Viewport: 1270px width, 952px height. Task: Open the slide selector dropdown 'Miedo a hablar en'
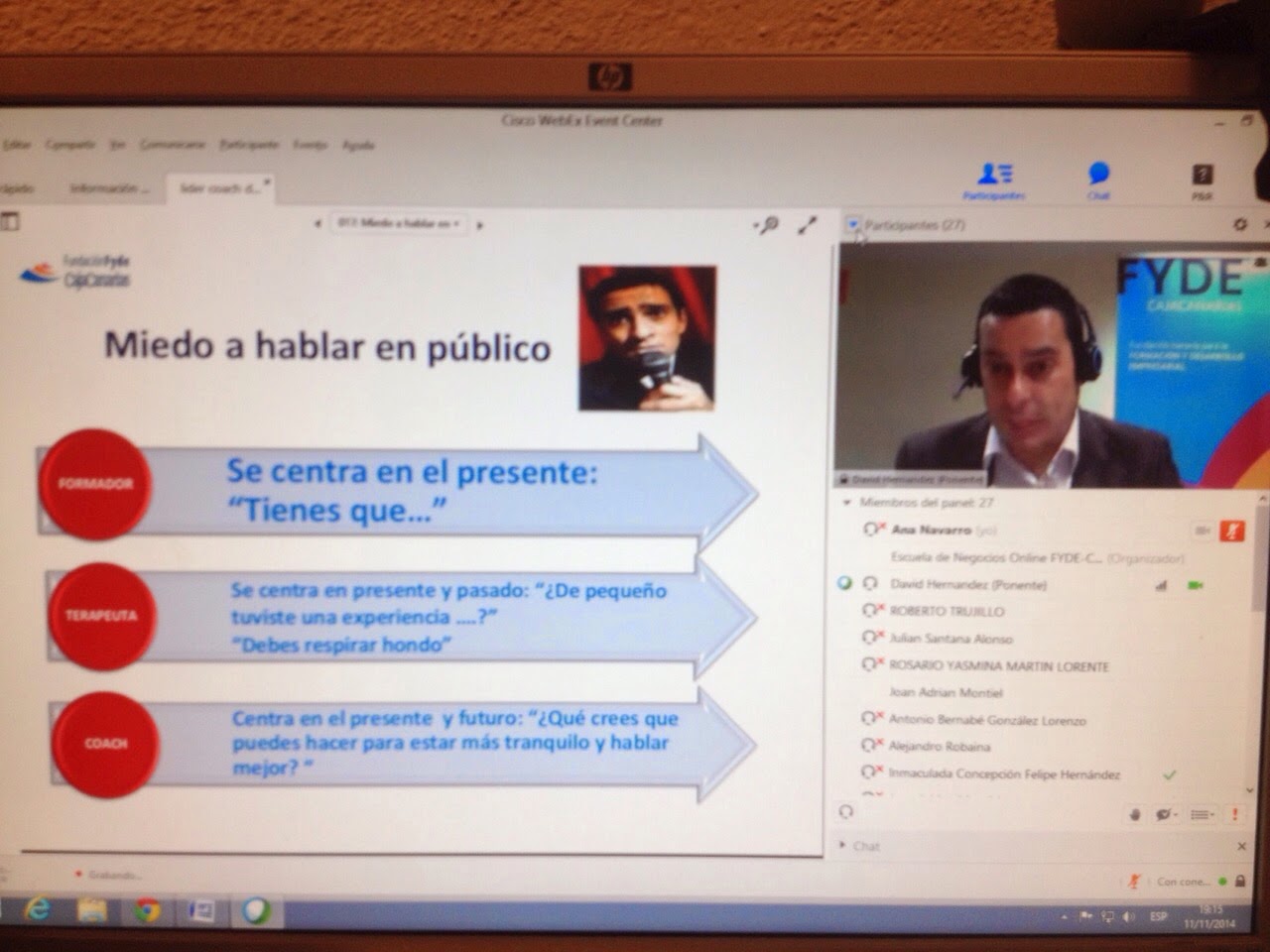(399, 223)
